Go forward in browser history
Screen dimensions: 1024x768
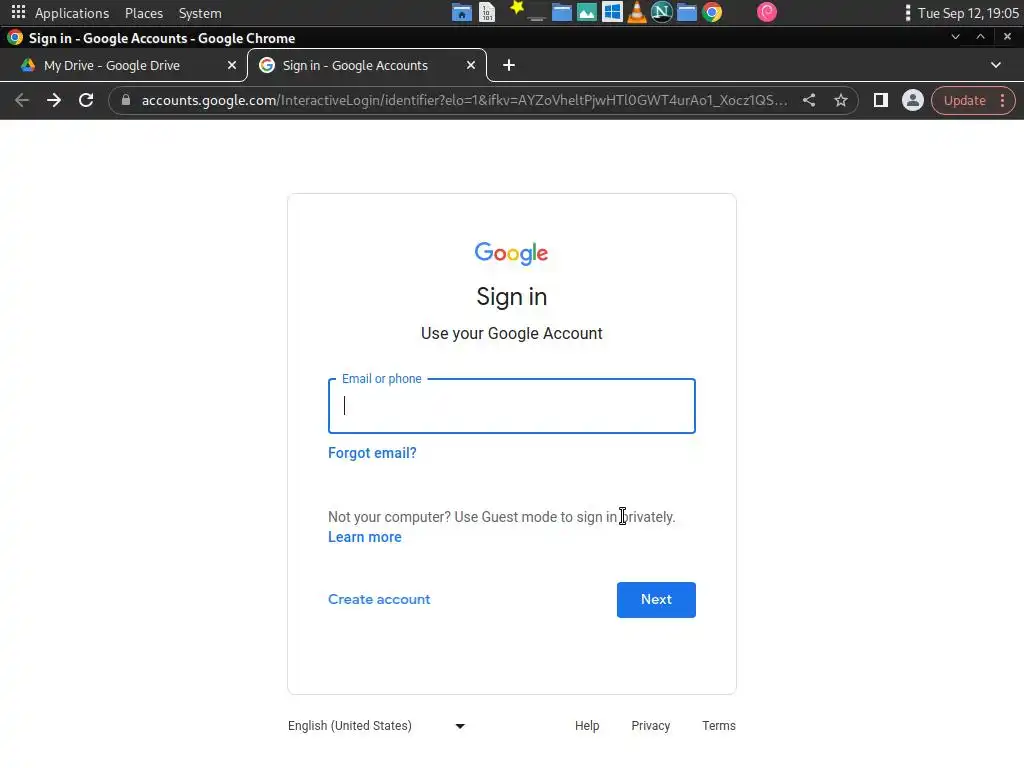tap(54, 100)
